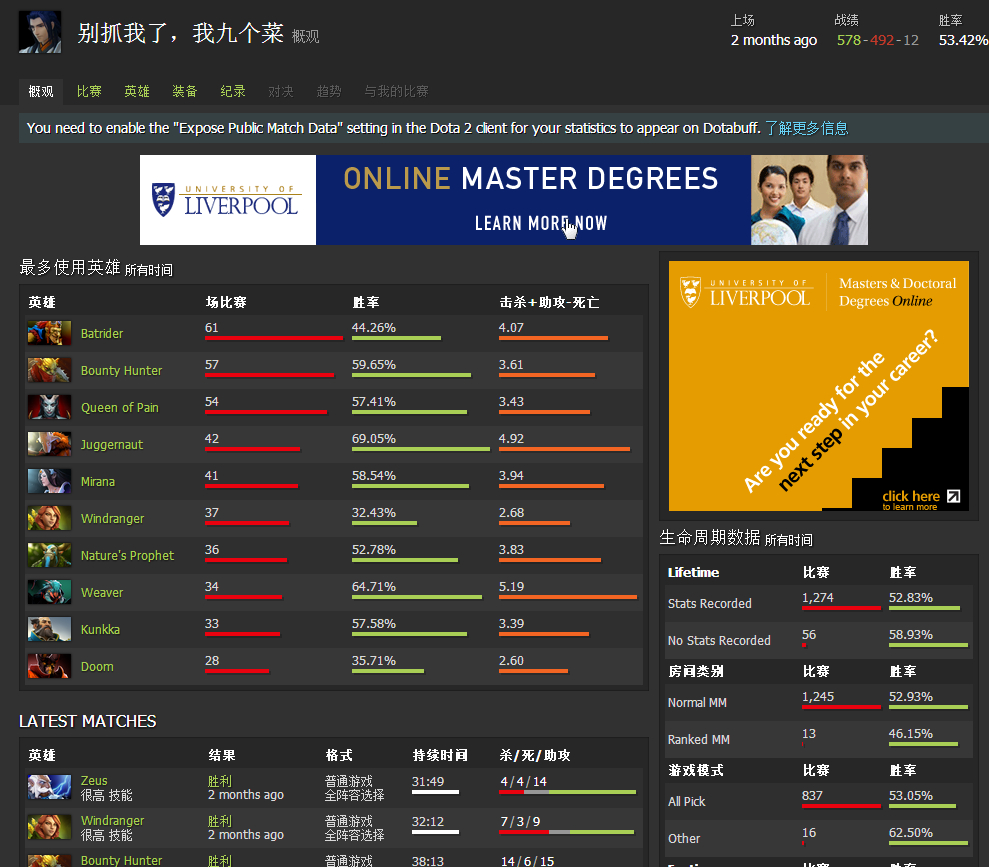Select the 趋势 trends tab
This screenshot has width=989, height=867.
pyautogui.click(x=329, y=91)
